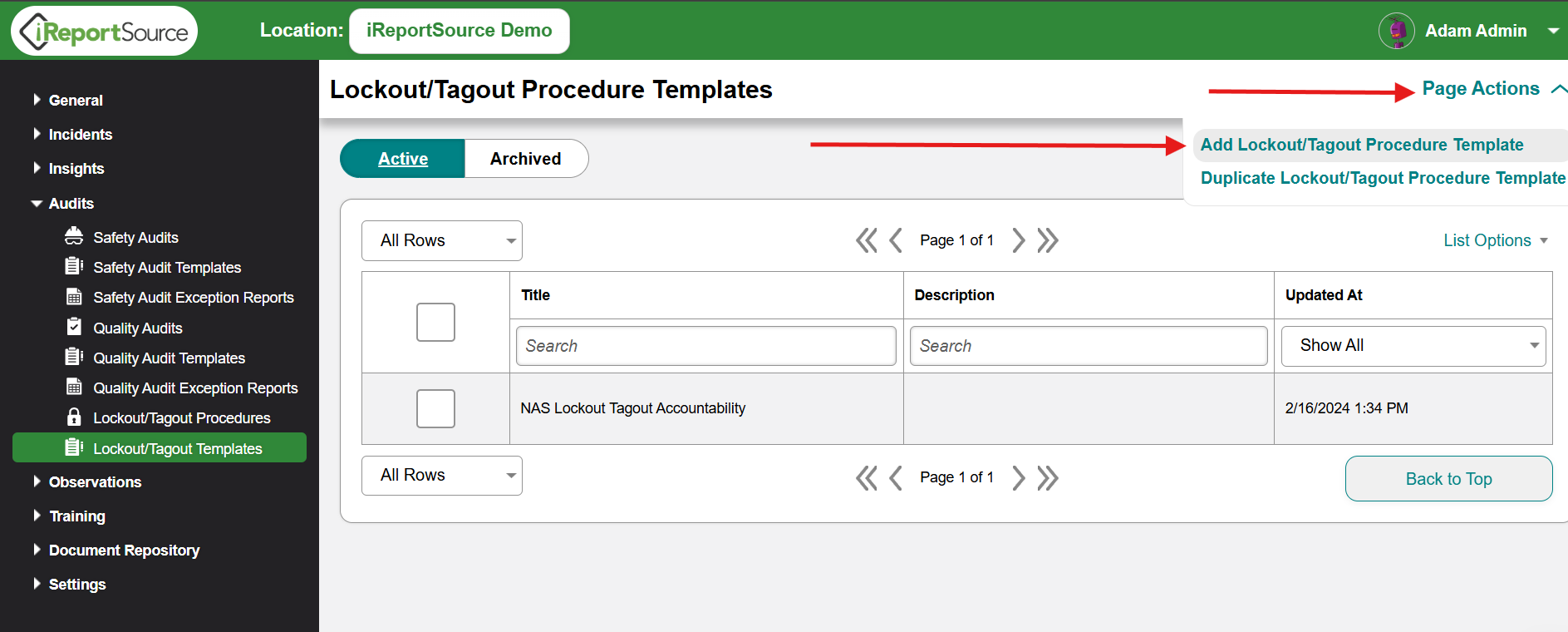Go to next page using top pagination
This screenshot has width=1568, height=632.
click(1018, 240)
